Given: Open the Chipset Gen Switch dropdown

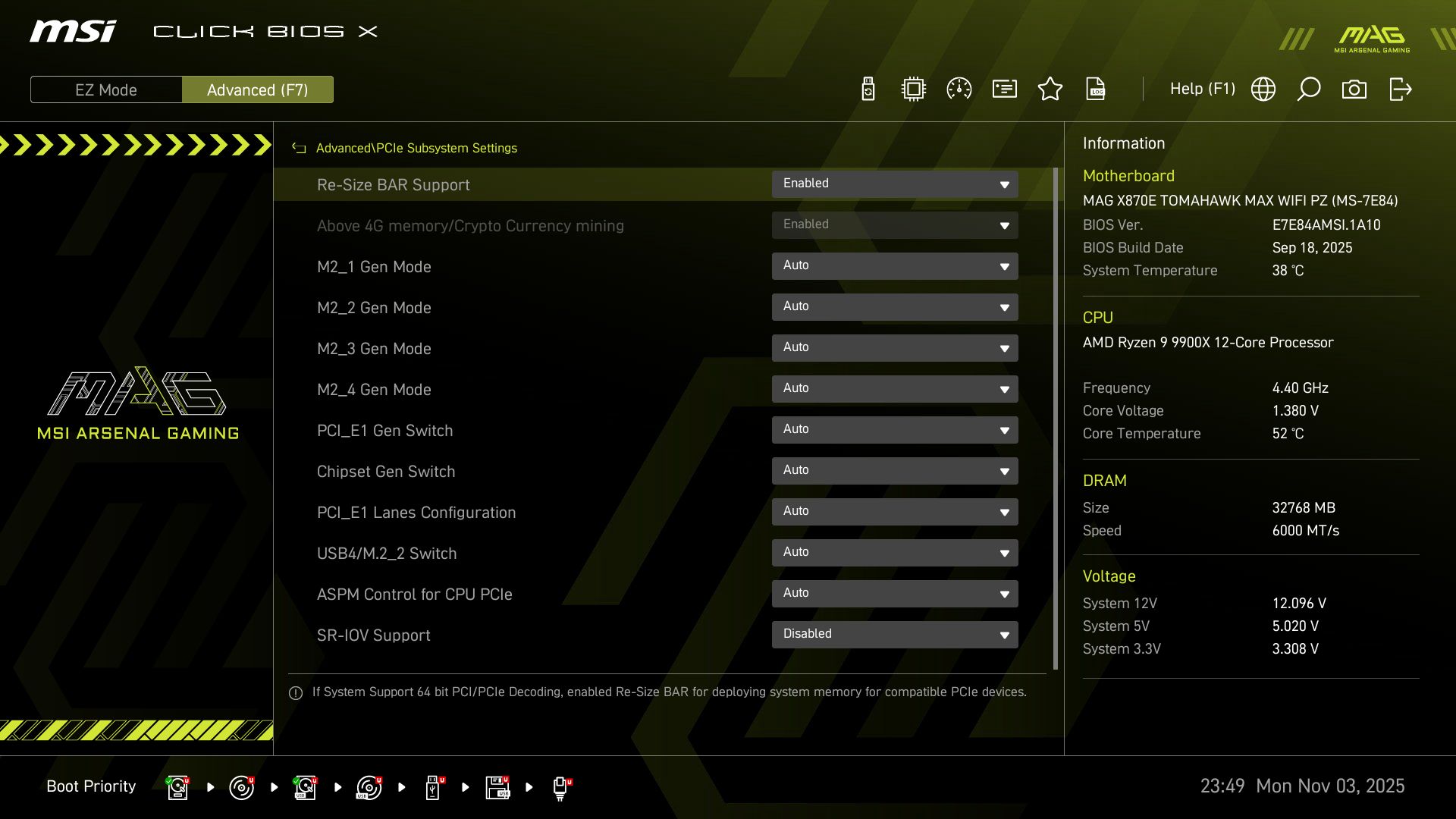Looking at the screenshot, I should 895,470.
